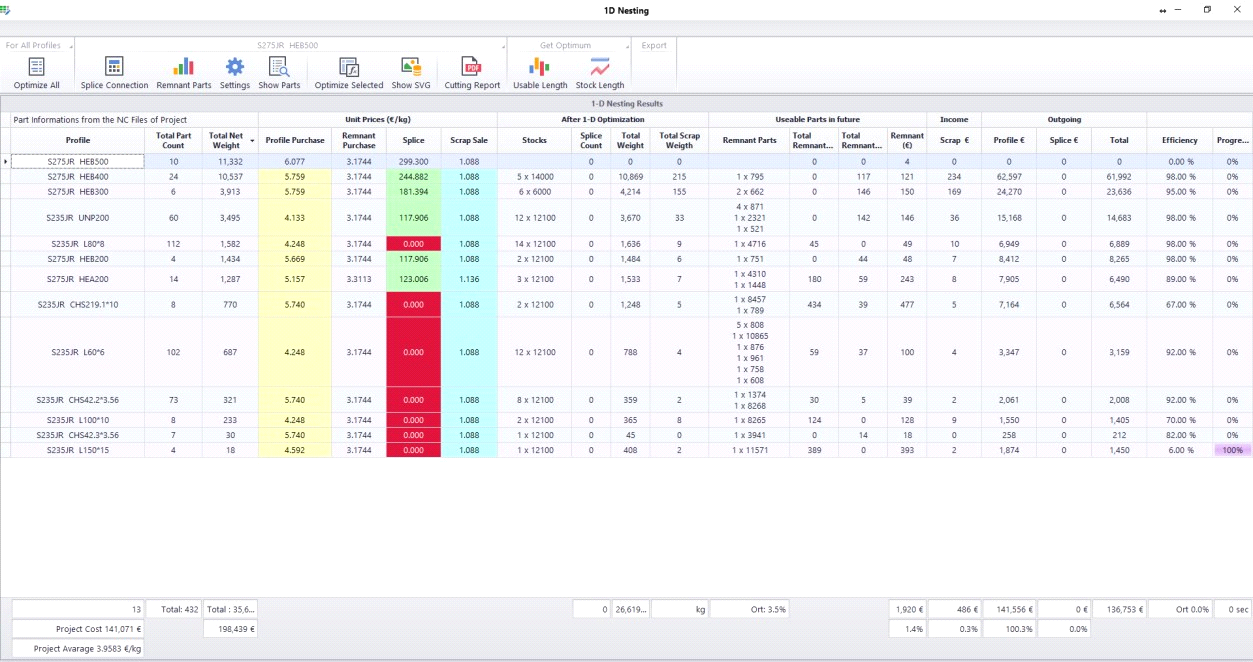Open the Show SVG viewer
The height and width of the screenshot is (662, 1253).
[410, 68]
